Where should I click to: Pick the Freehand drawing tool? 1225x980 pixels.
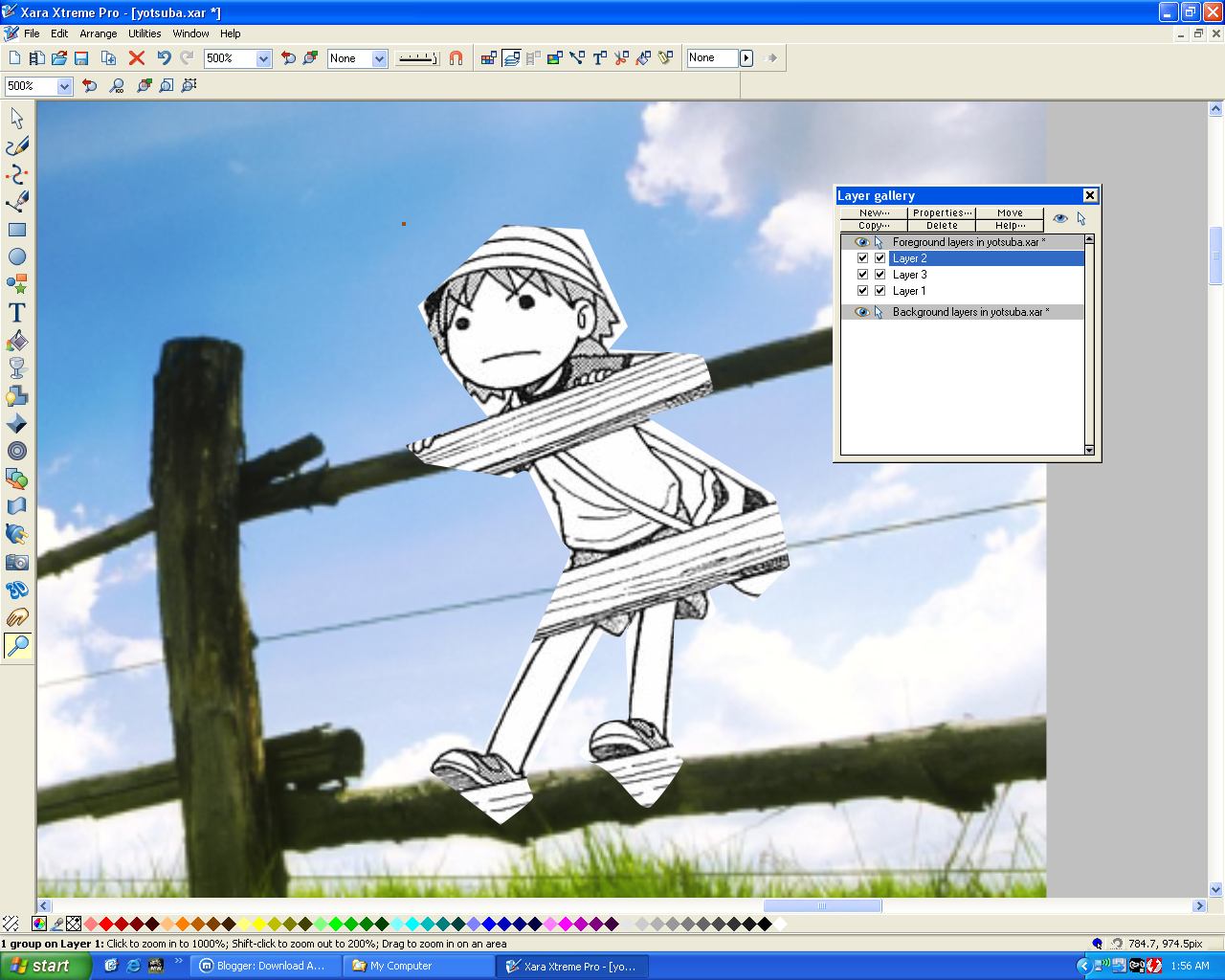point(16,145)
